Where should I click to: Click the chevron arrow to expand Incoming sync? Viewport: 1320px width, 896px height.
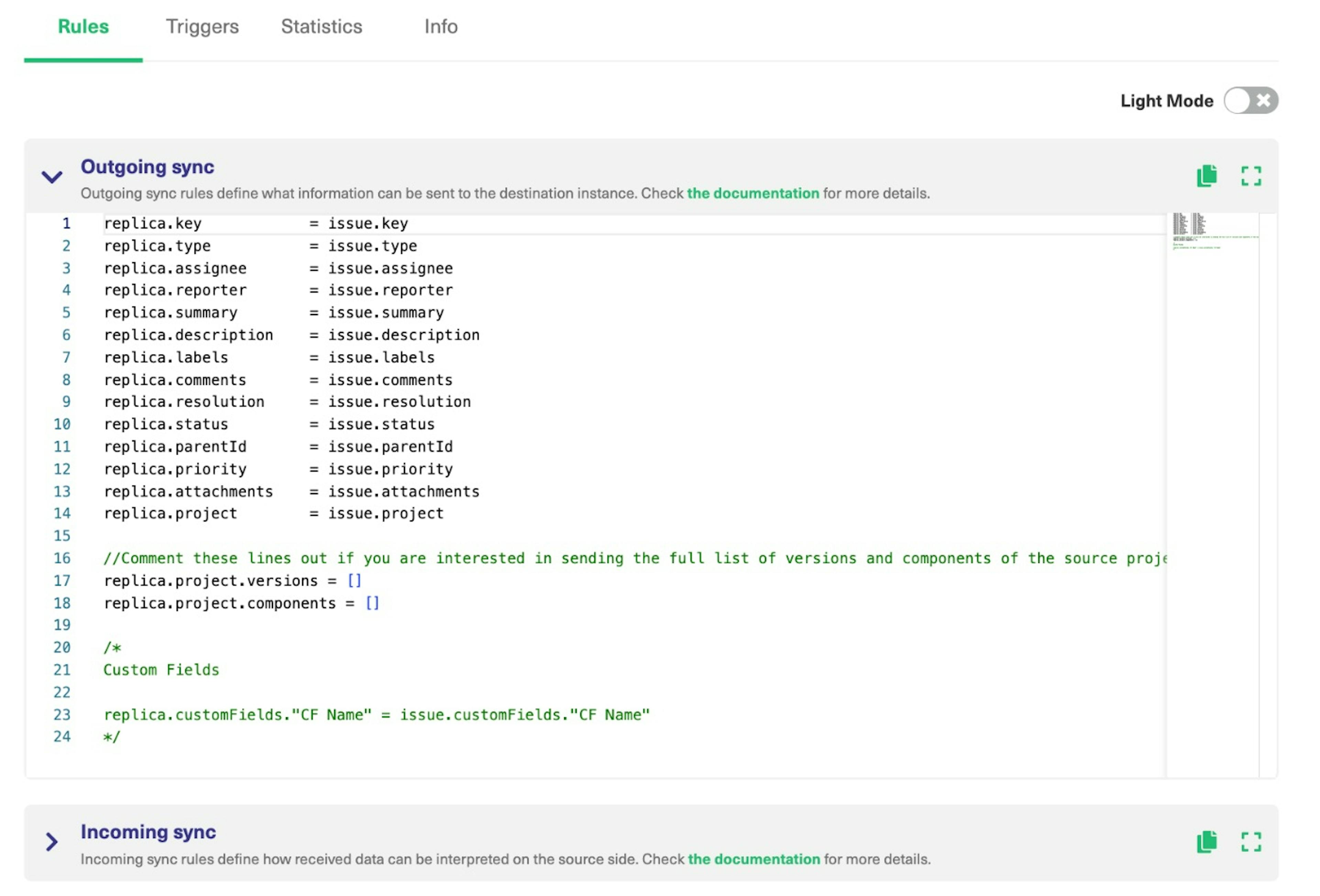[x=51, y=840]
